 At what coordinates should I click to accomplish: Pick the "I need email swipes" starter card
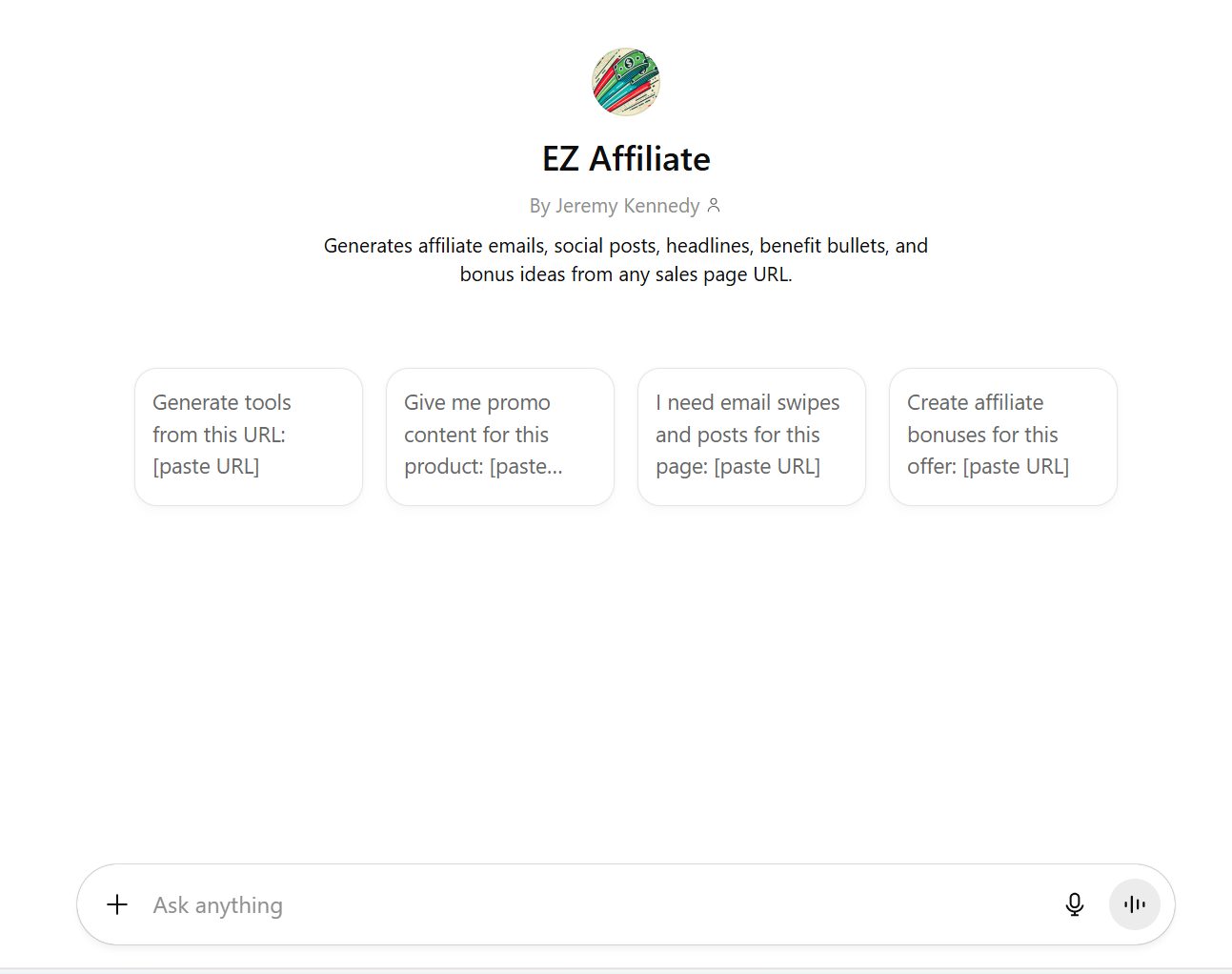click(x=751, y=436)
